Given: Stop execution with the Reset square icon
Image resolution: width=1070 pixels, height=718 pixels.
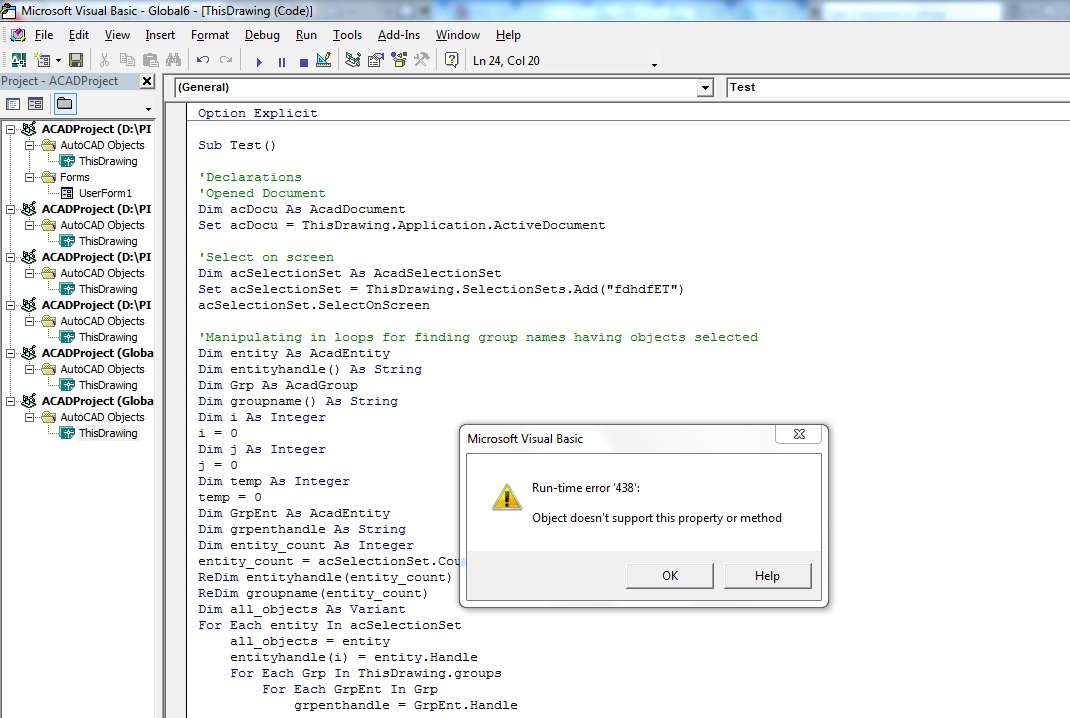Looking at the screenshot, I should 304,61.
